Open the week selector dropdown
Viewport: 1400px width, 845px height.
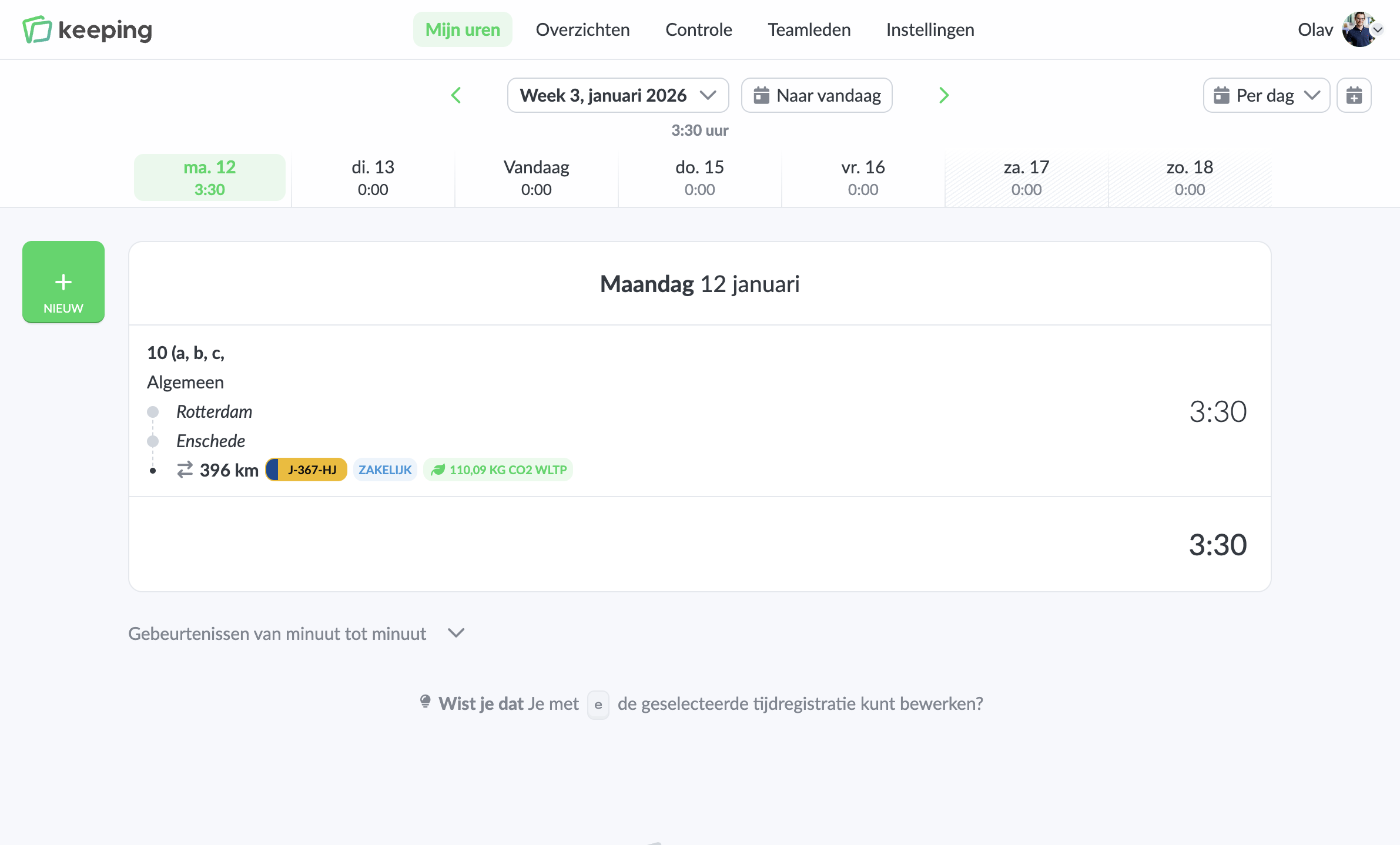pos(618,95)
